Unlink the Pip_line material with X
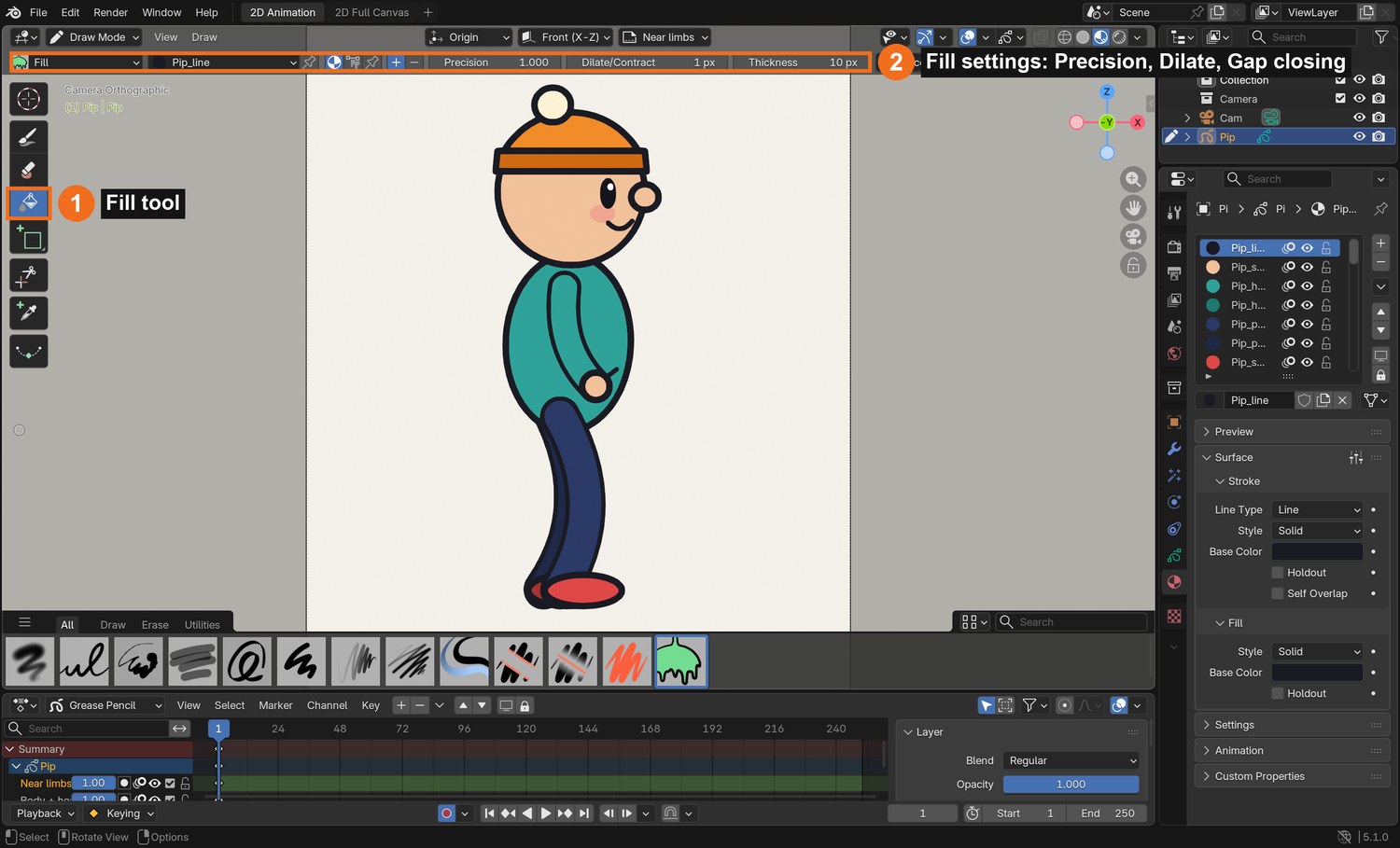Viewport: 1400px width, 848px height. tap(1342, 400)
